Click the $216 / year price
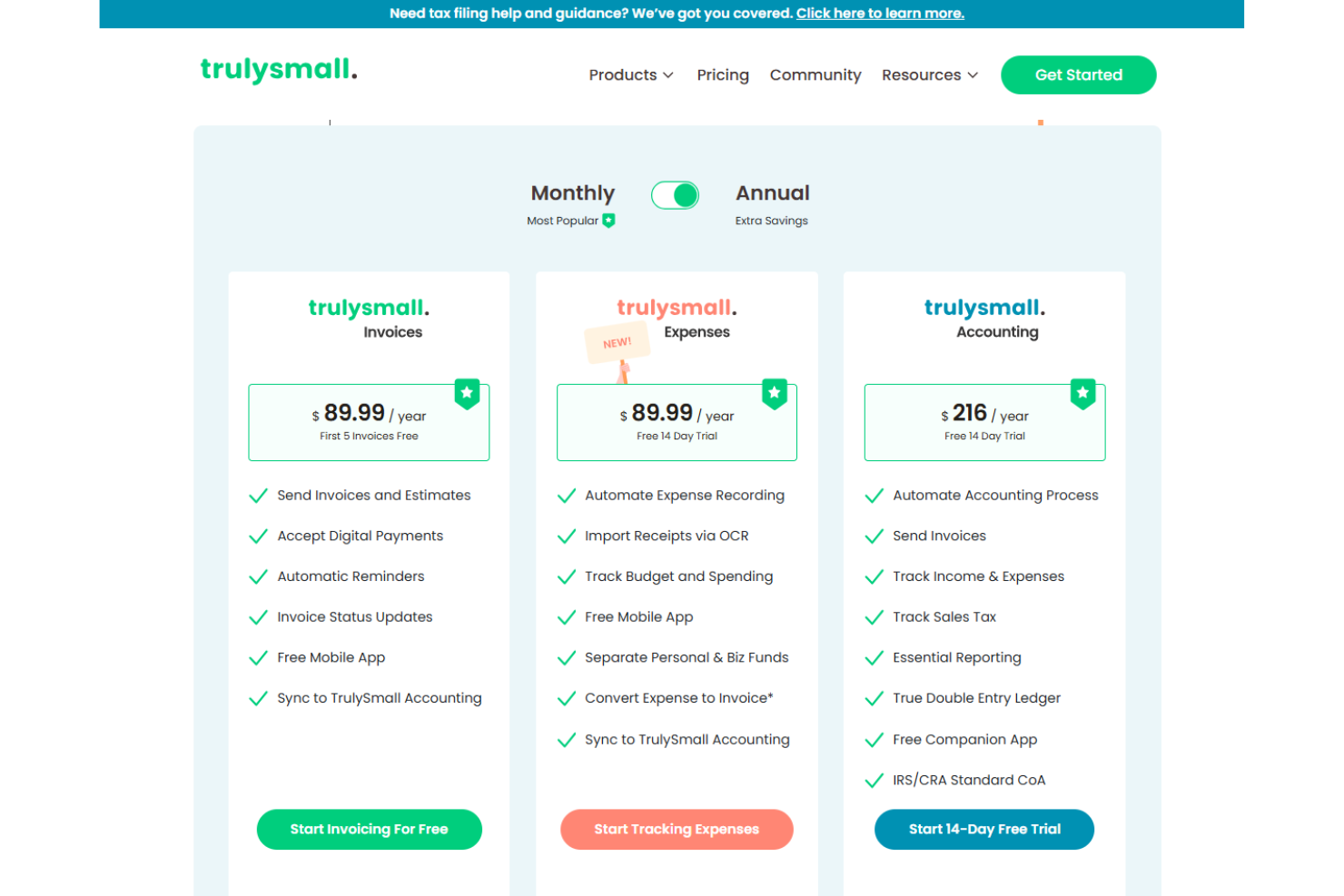The image size is (1344, 896). coord(984,414)
